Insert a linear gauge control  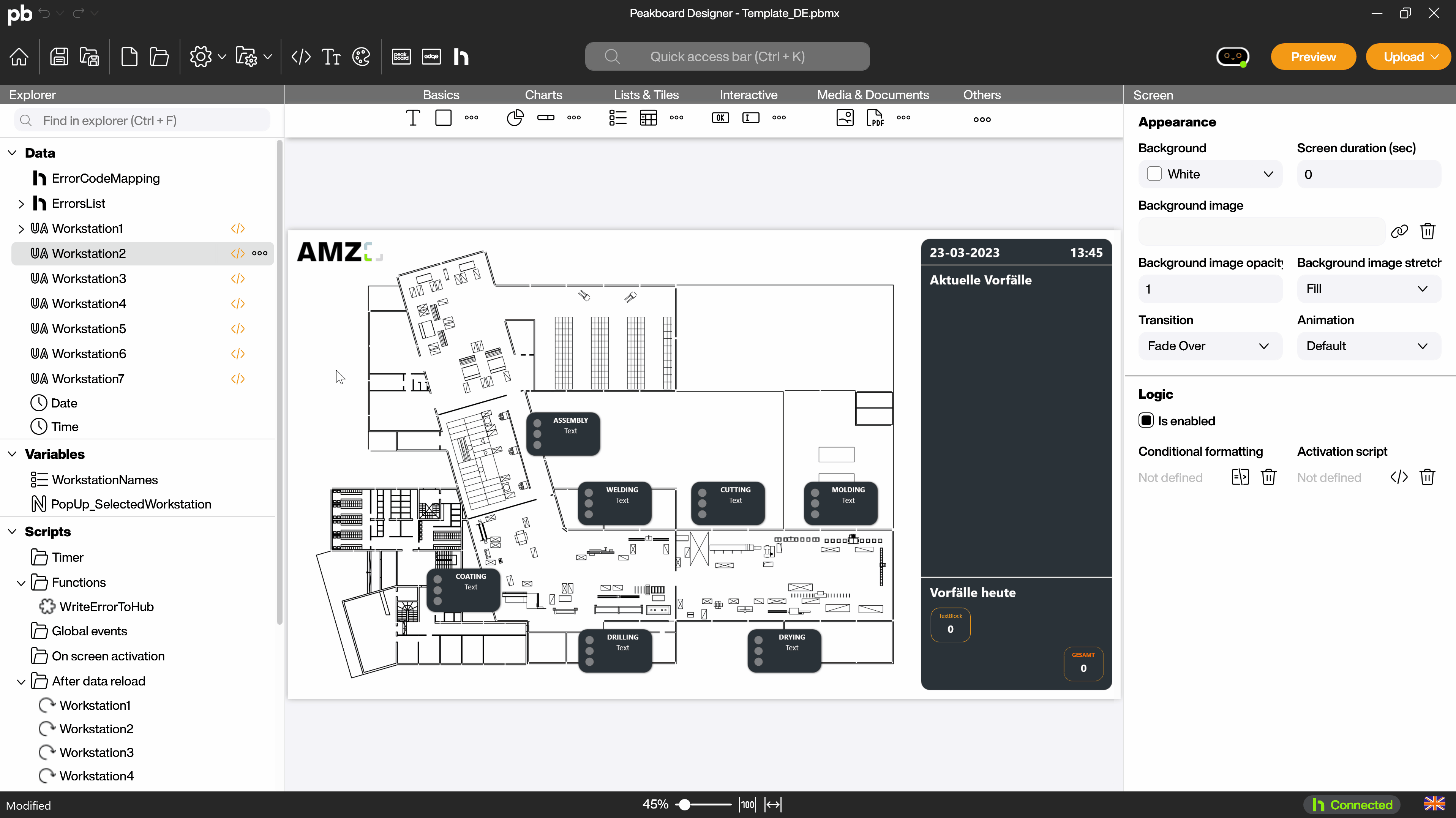[545, 118]
